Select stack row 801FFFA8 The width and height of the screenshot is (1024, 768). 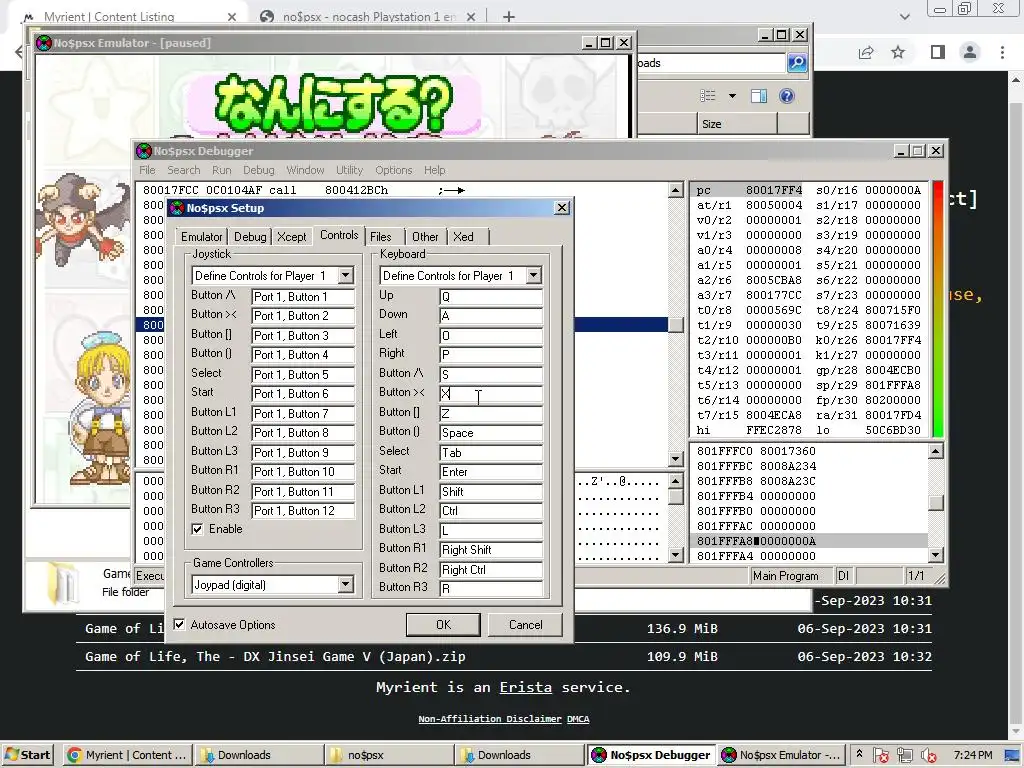[x=808, y=541]
